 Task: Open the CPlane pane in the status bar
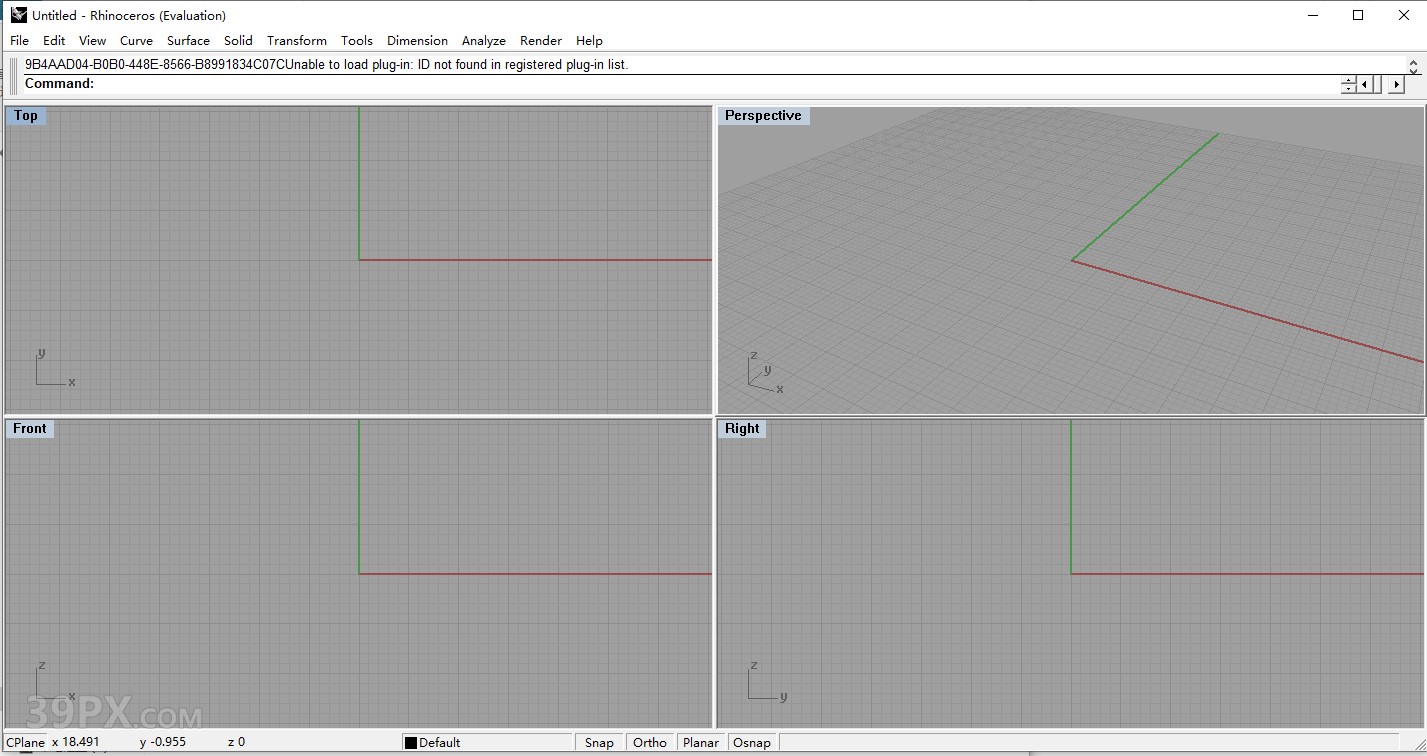tap(25, 742)
